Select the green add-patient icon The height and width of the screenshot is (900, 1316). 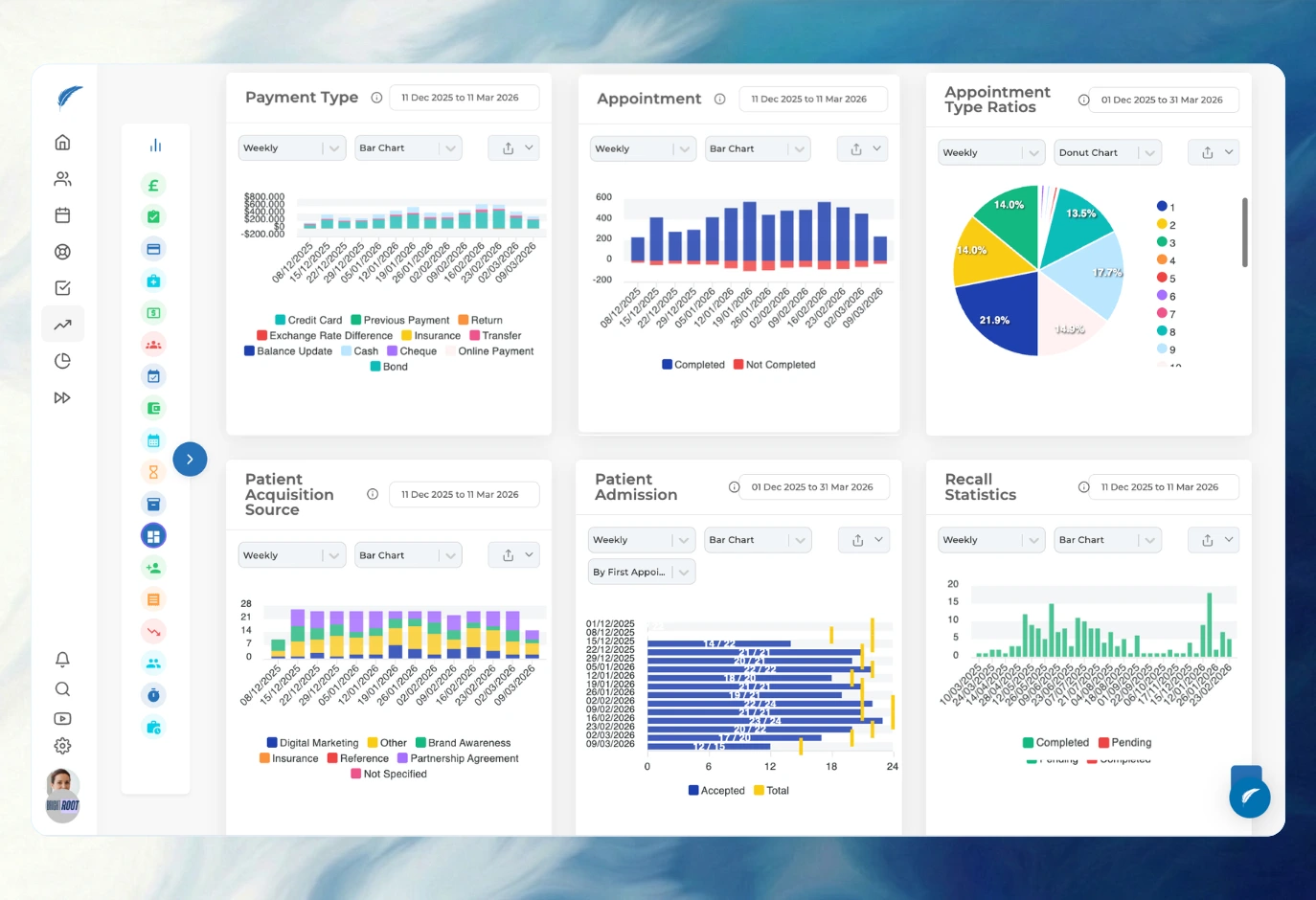click(153, 568)
